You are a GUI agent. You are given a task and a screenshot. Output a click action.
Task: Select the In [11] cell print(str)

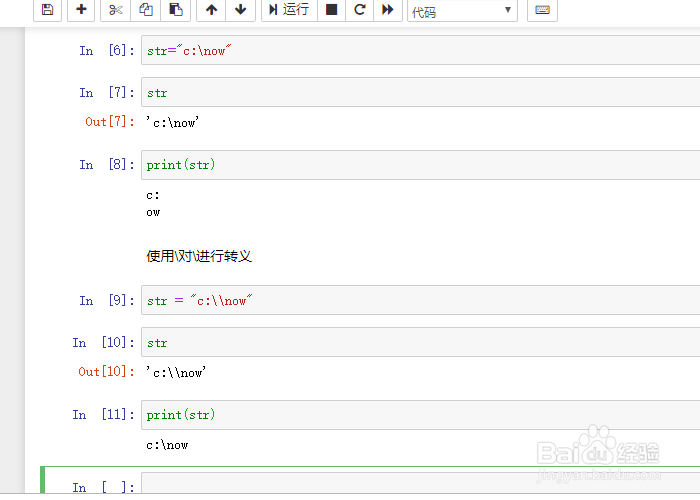(421, 415)
